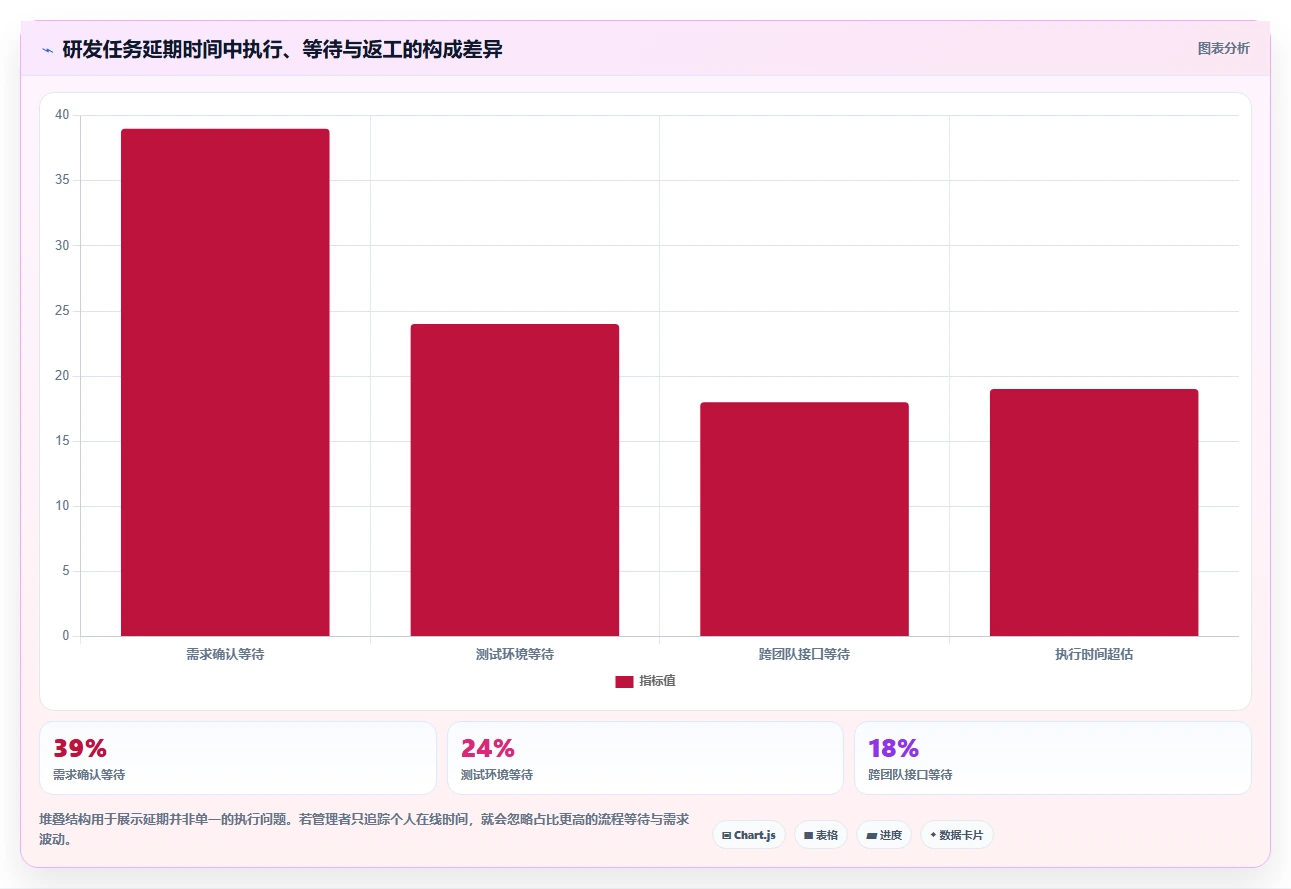
Task: Click the 18% stat card value
Action: point(894,748)
